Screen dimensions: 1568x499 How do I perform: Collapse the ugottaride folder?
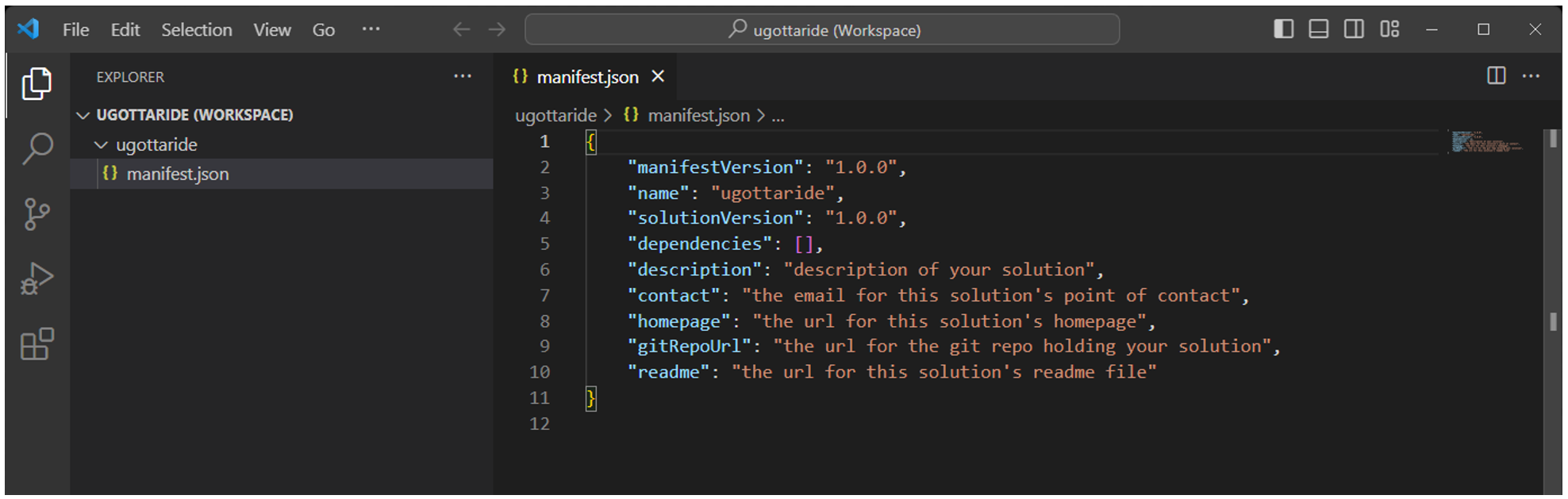point(101,145)
